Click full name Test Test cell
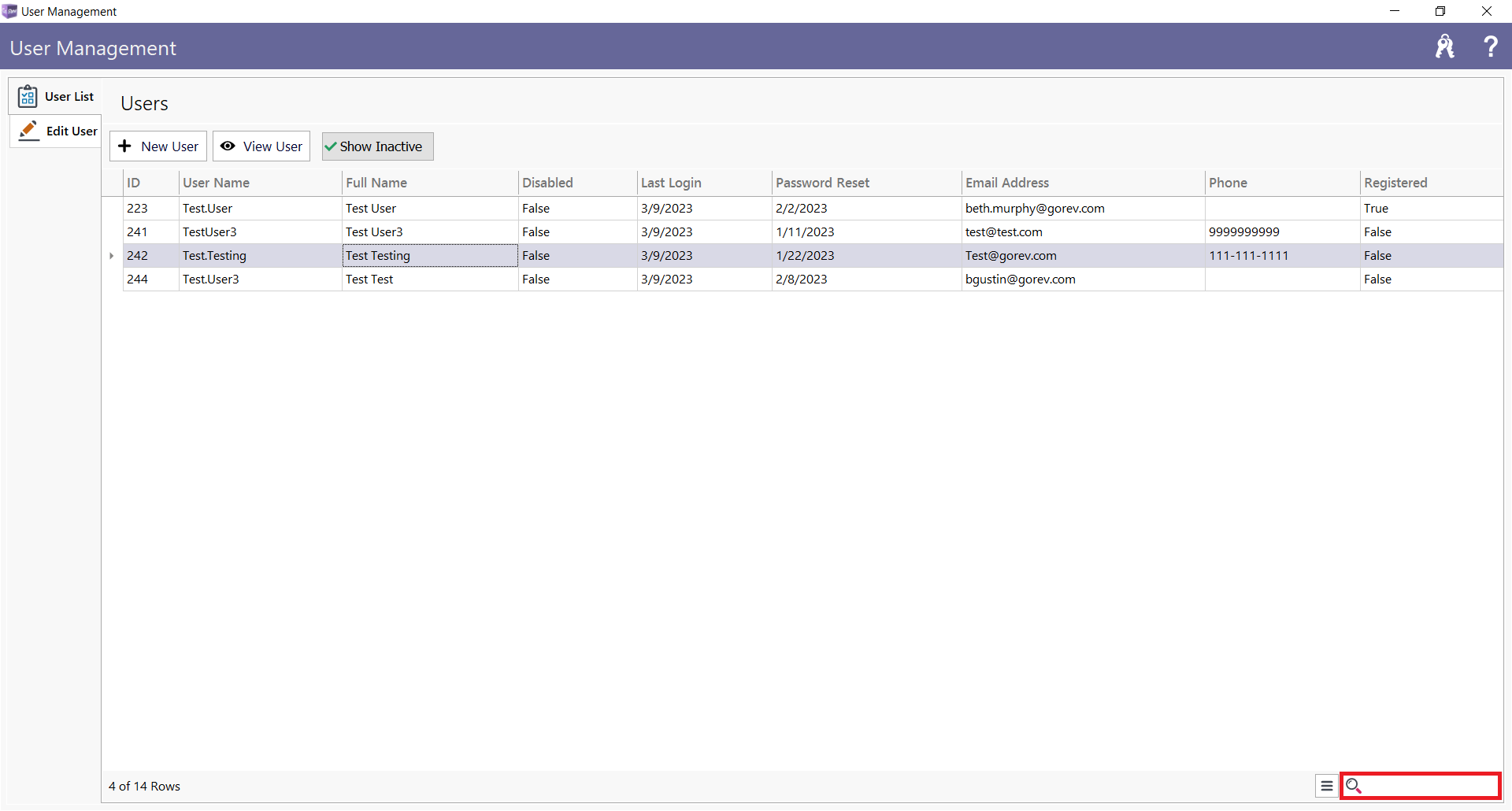The height and width of the screenshot is (811, 1512). point(430,280)
